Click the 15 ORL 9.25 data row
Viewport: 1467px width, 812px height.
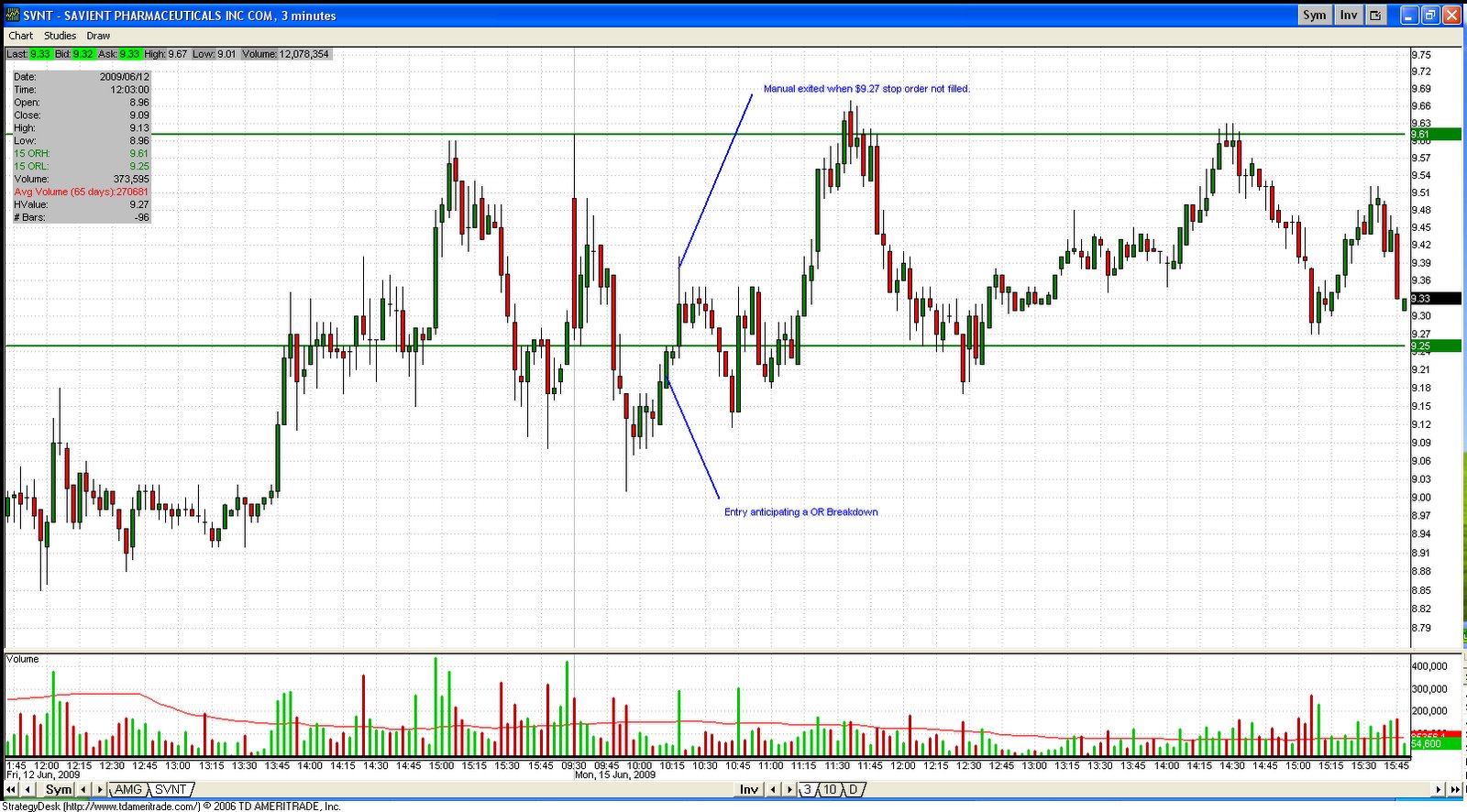pos(82,166)
